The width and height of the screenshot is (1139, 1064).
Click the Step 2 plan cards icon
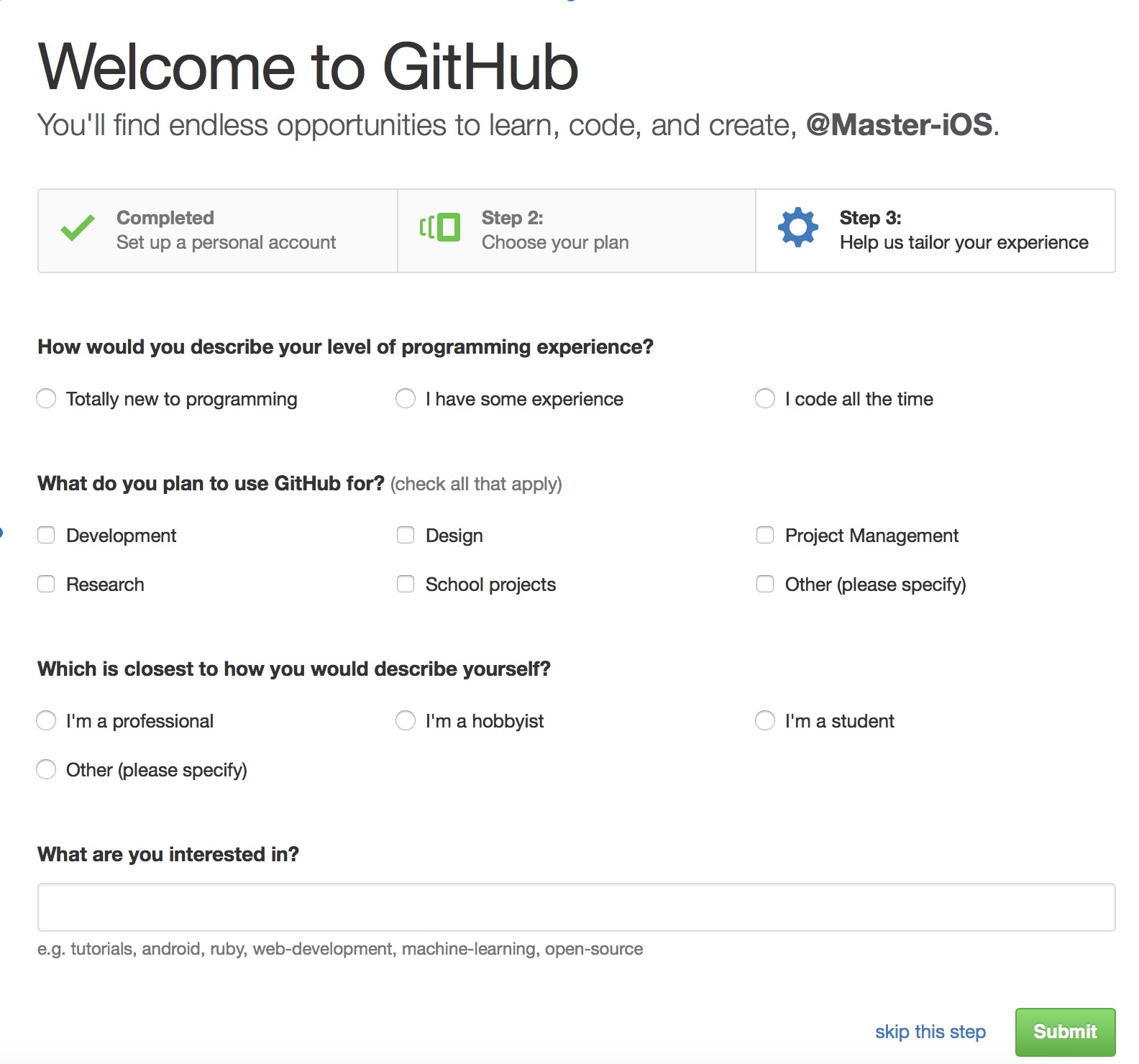pyautogui.click(x=439, y=227)
